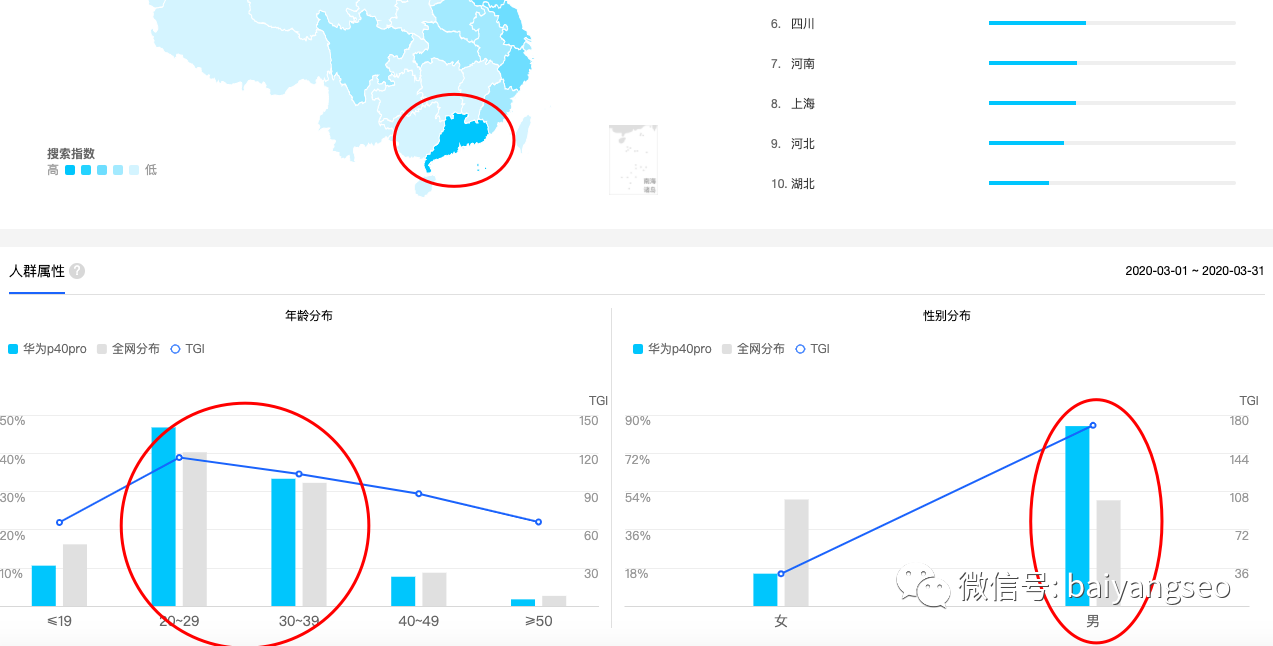The image size is (1273, 646).
Task: Switch to the 人群属性 section tab
Action: [36, 270]
